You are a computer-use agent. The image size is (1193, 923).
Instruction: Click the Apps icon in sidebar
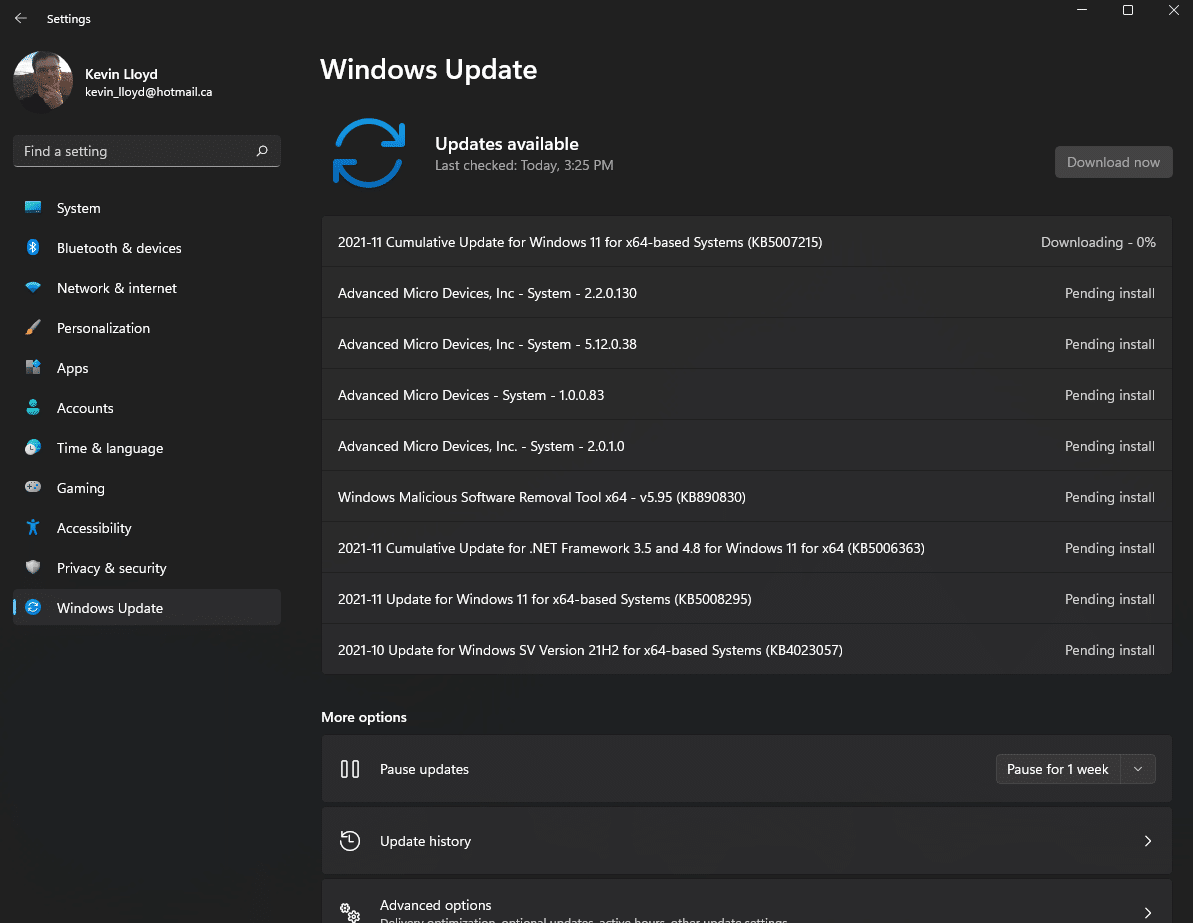tap(33, 368)
